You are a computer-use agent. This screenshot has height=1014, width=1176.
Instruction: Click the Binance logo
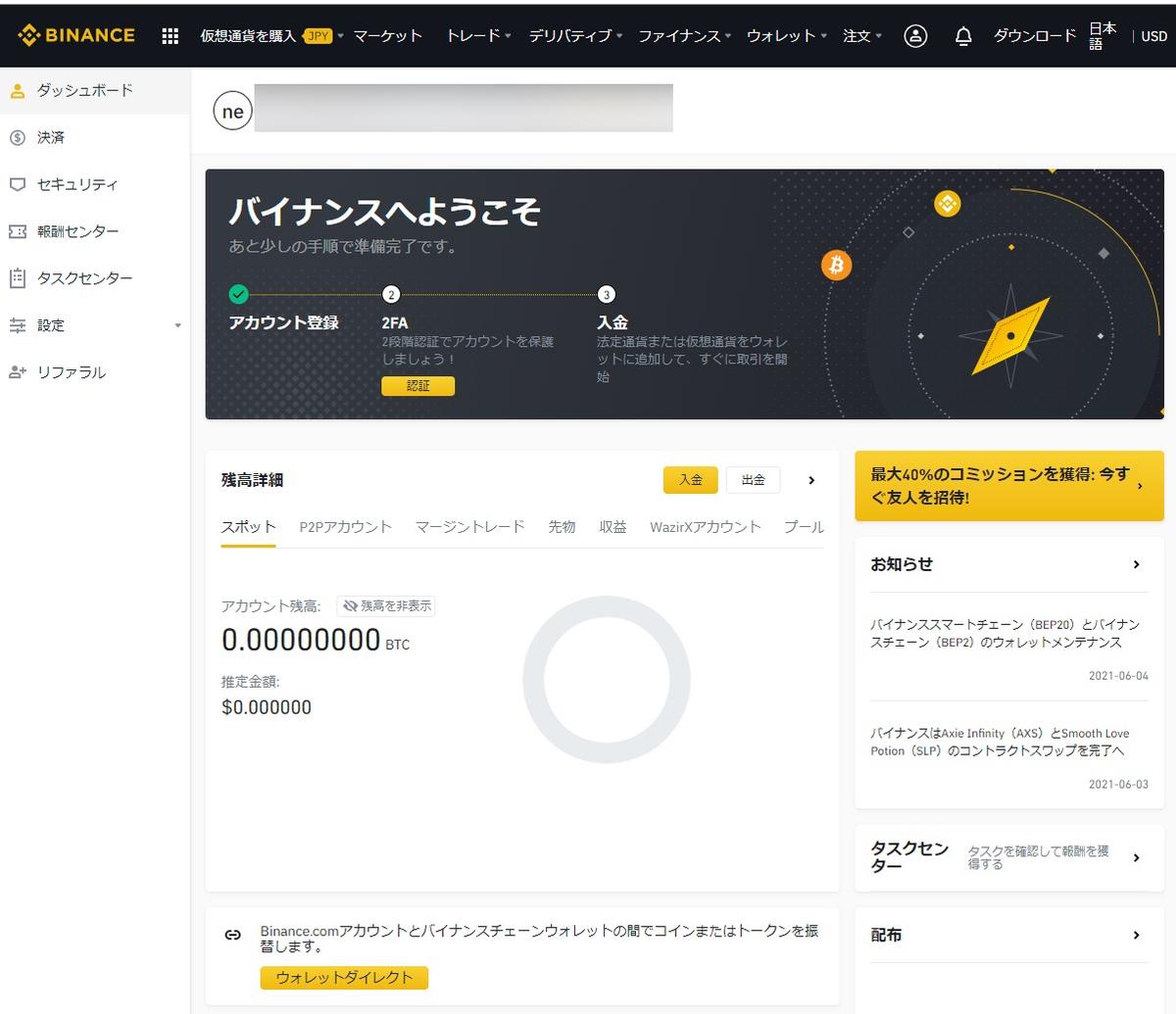coord(76,34)
